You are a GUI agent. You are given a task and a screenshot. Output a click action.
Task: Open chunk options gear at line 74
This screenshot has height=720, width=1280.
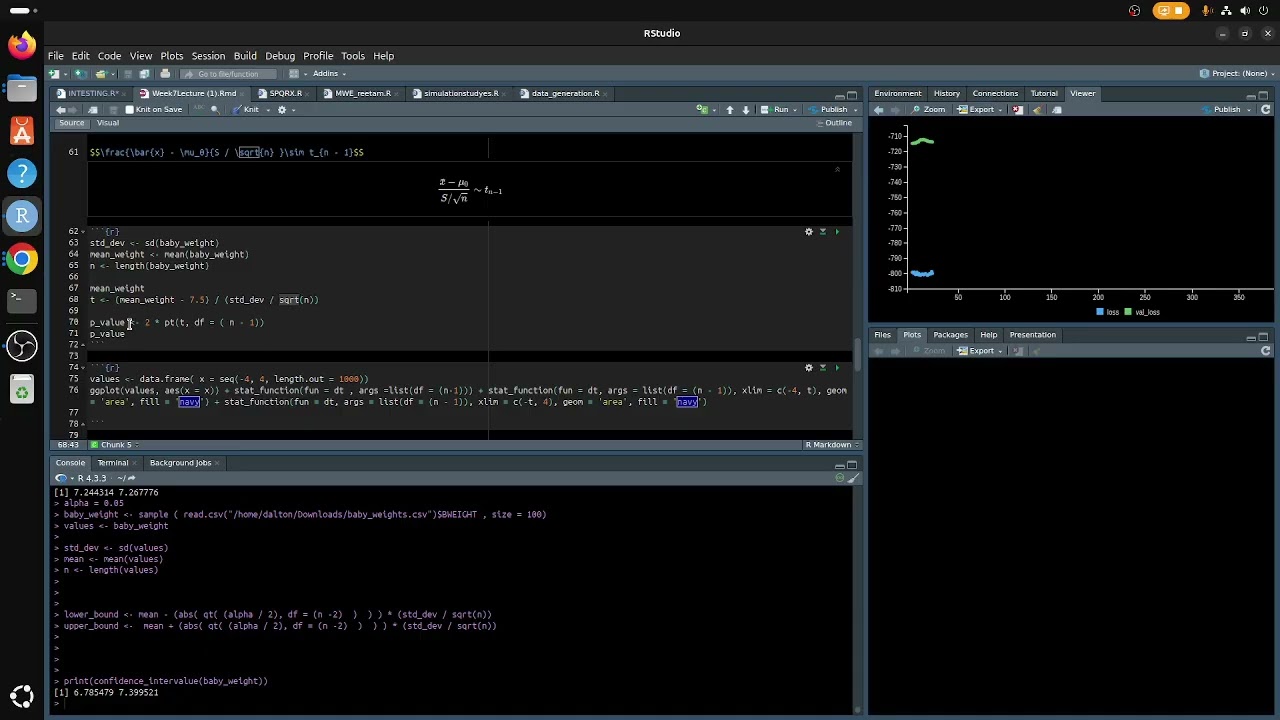[809, 368]
